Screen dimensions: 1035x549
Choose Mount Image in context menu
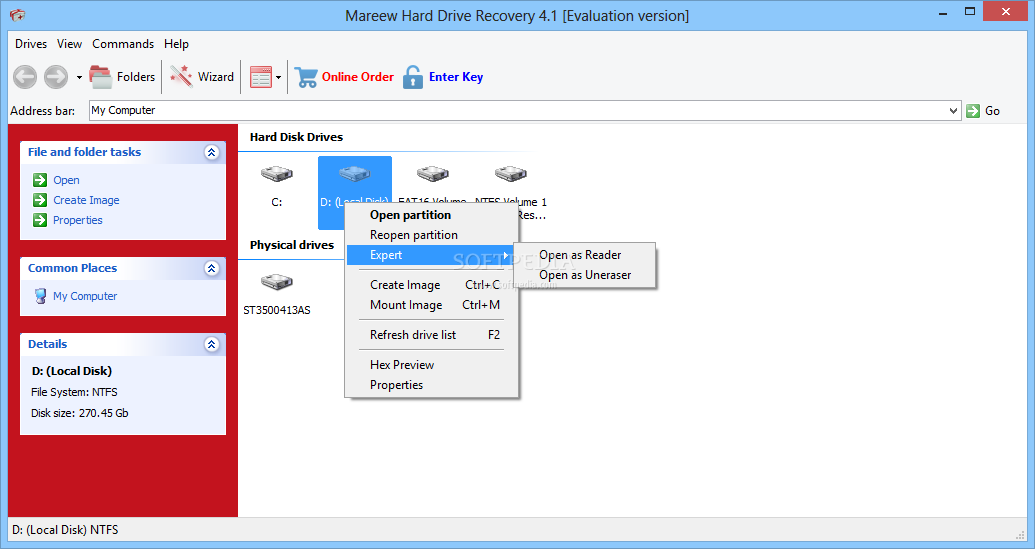(432, 305)
